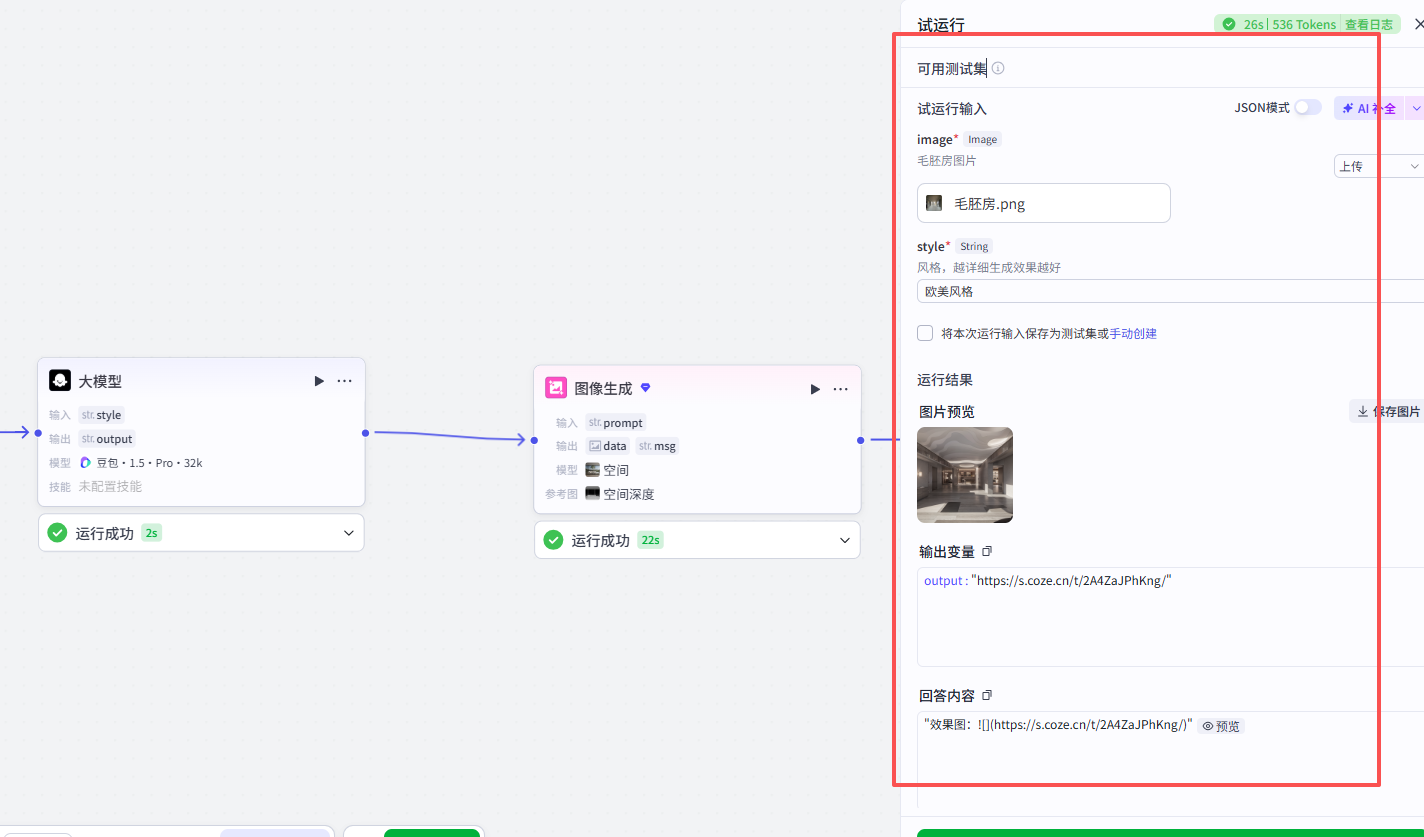Open the 上传 dropdown for image input
The image size is (1424, 837).
click(1379, 166)
